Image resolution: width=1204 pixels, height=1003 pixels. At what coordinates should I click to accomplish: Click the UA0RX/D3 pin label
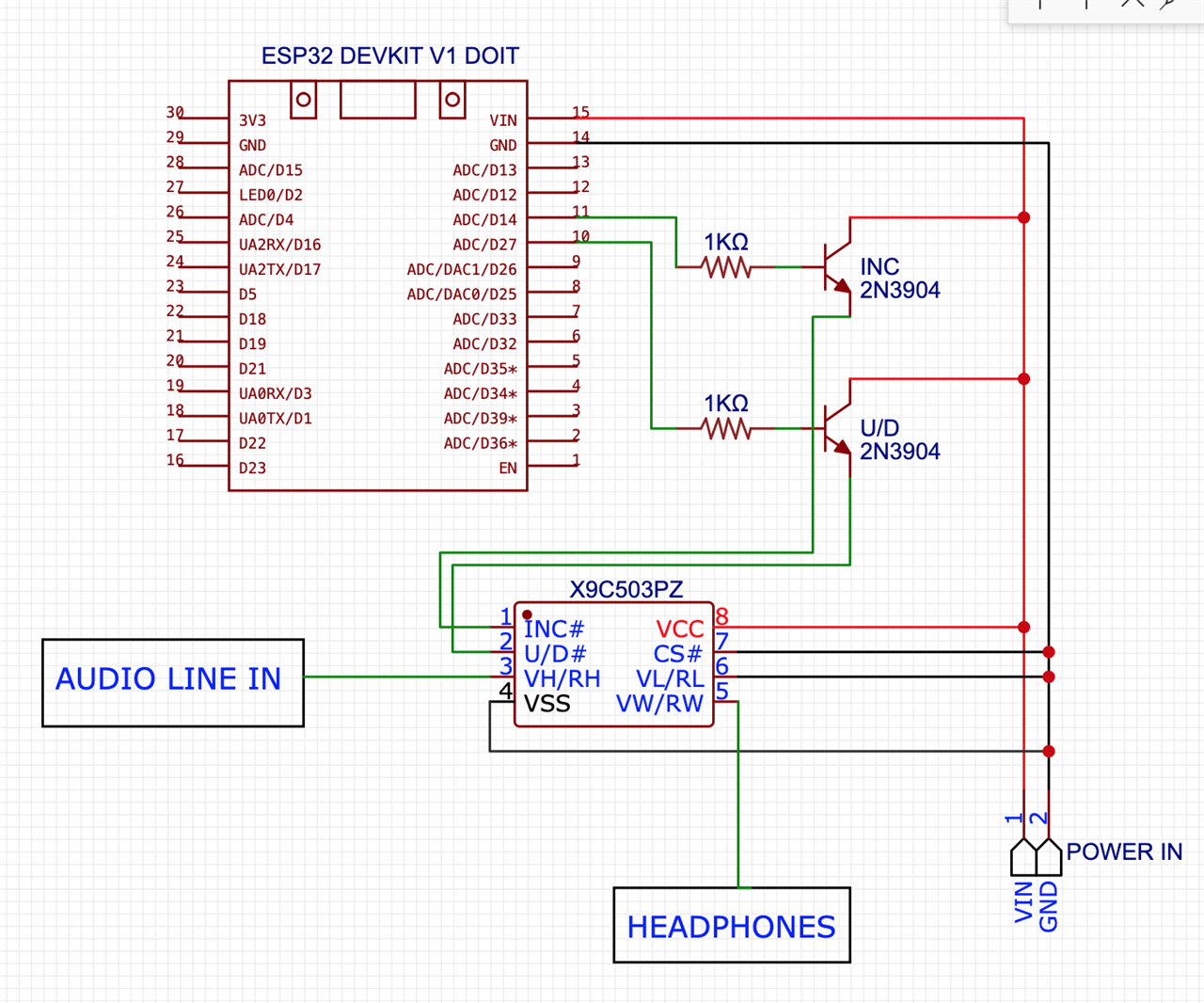tap(275, 393)
